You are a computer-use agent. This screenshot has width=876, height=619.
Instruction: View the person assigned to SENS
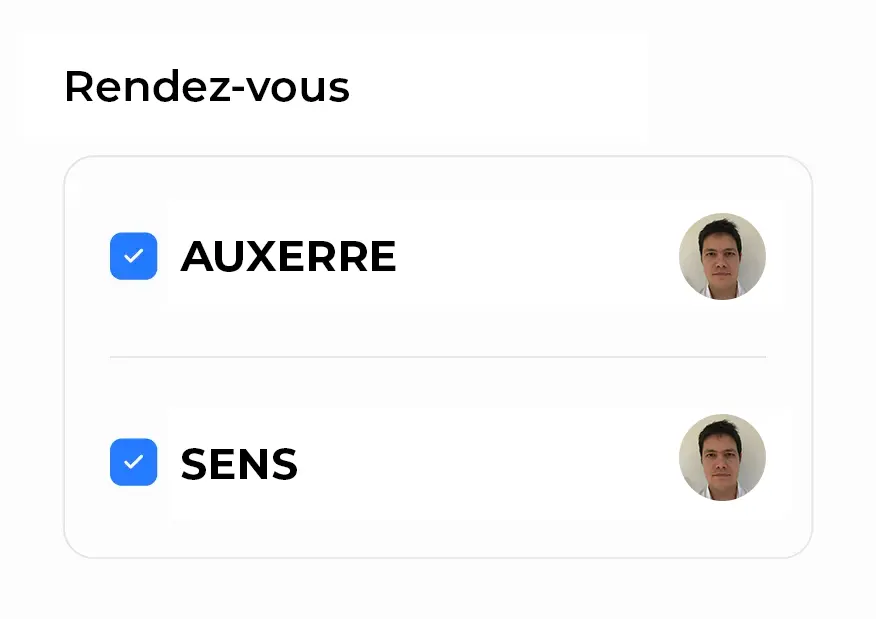coord(722,458)
